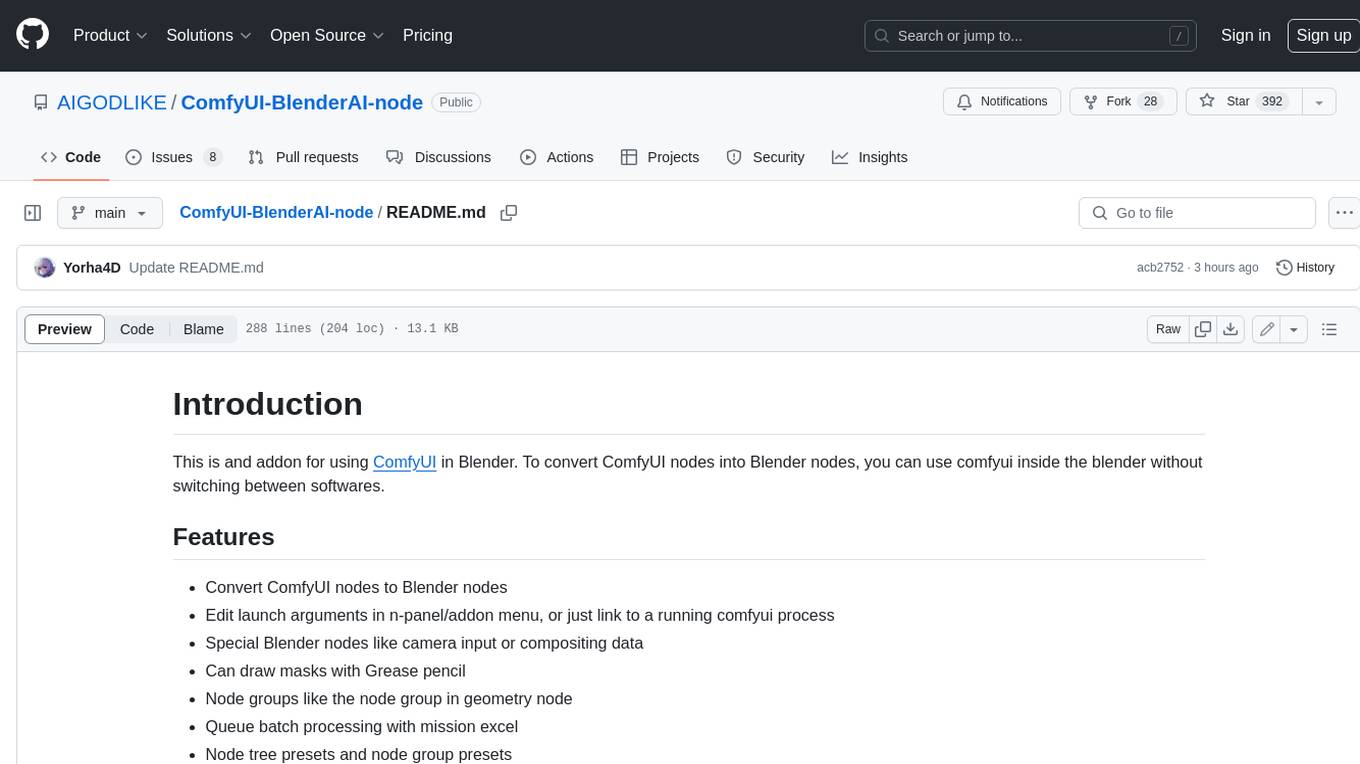
Task: Expand the Product menu
Action: coord(110,35)
